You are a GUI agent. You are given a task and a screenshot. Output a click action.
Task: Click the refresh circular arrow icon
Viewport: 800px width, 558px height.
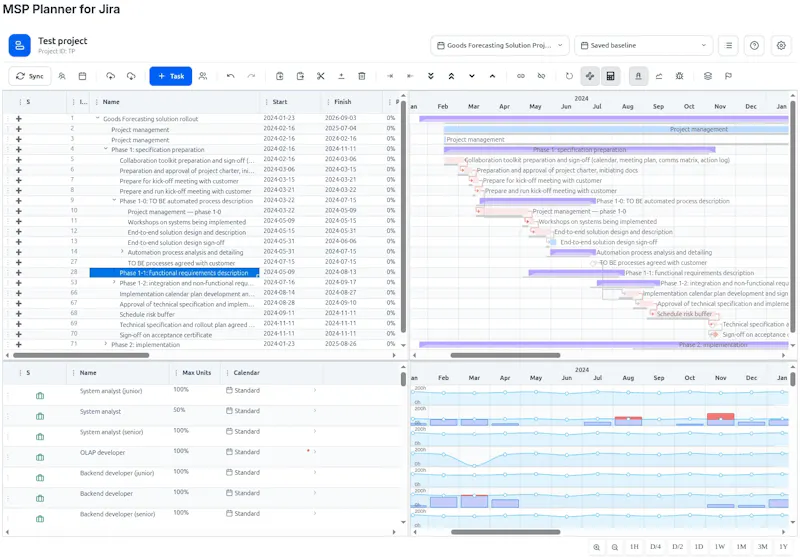pos(569,76)
